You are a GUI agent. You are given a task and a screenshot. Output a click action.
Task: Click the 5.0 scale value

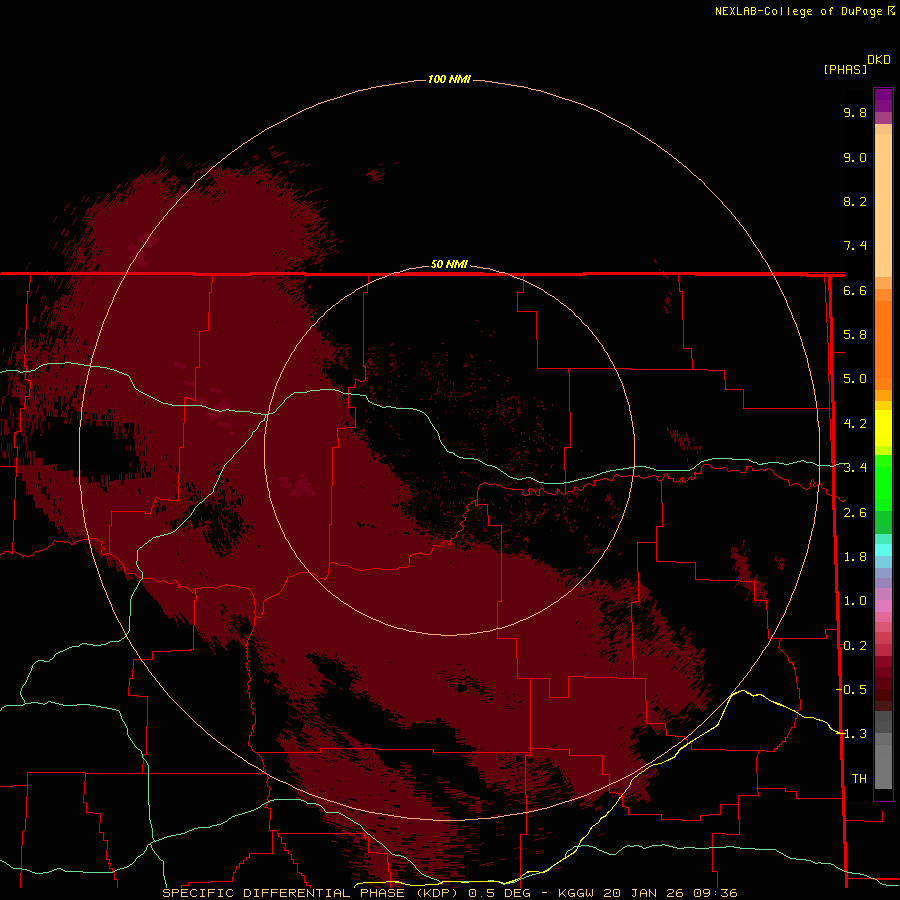click(855, 379)
